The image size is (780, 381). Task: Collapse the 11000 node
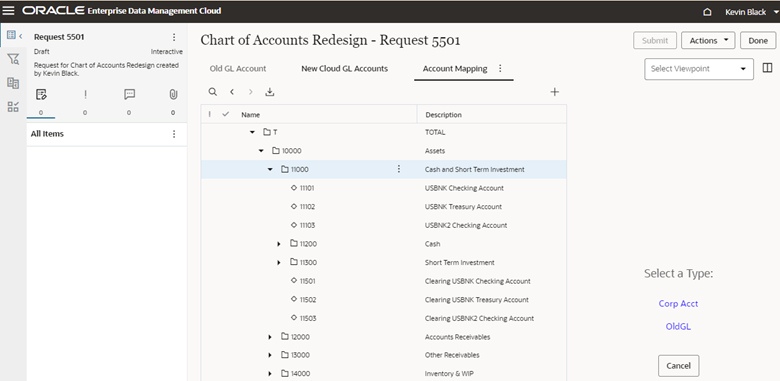pyautogui.click(x=270, y=170)
